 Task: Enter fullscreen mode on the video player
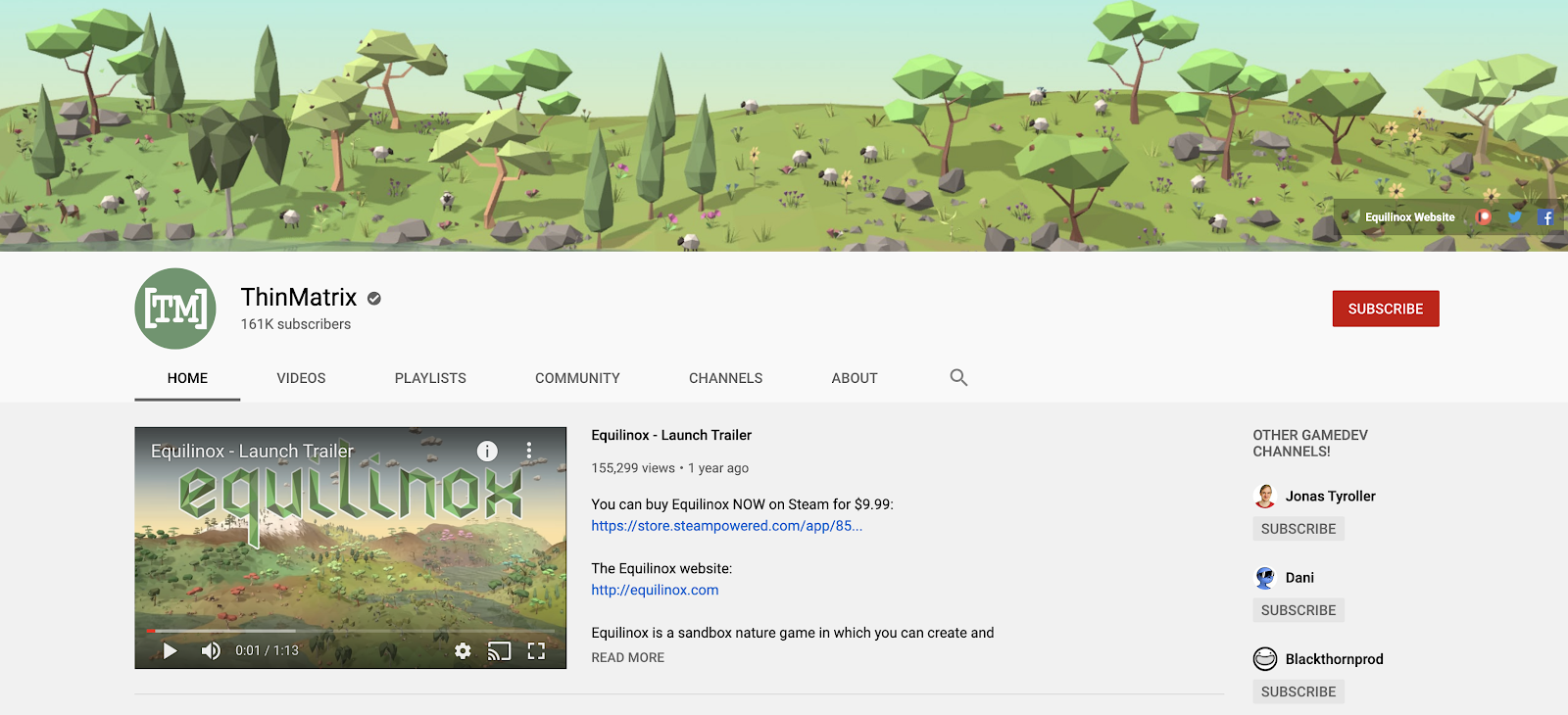536,650
